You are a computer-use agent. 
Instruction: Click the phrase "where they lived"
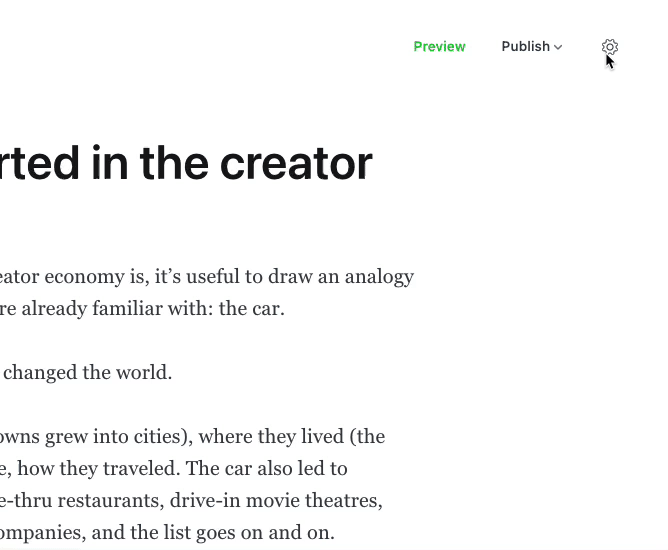tap(269, 436)
